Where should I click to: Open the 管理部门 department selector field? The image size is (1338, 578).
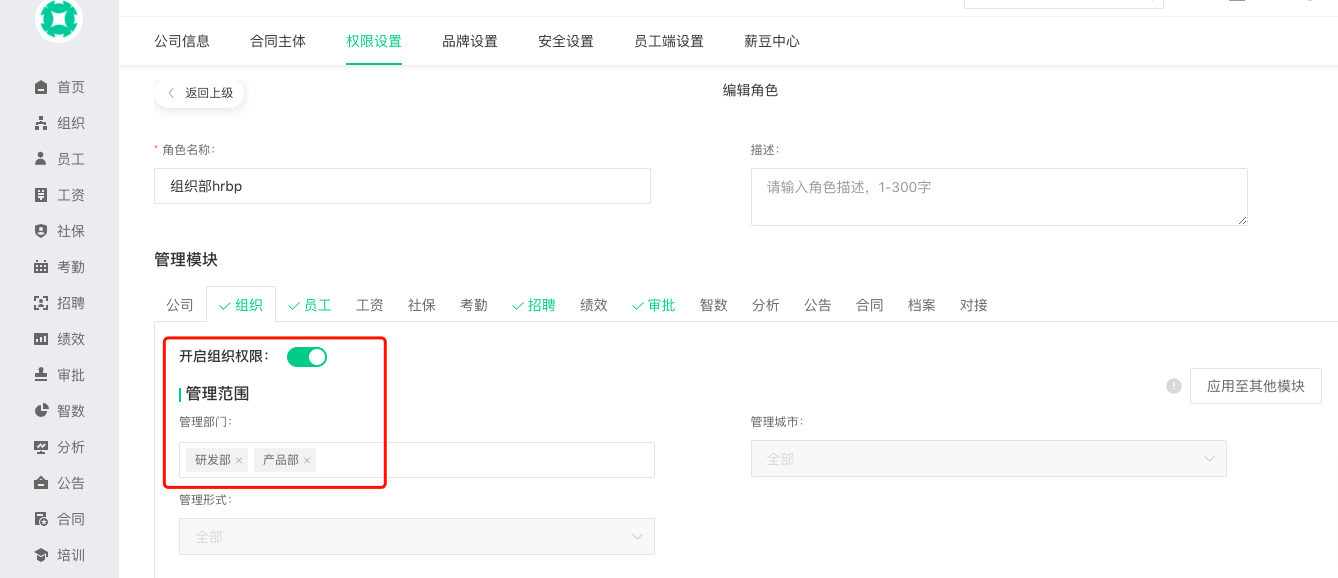[417, 460]
